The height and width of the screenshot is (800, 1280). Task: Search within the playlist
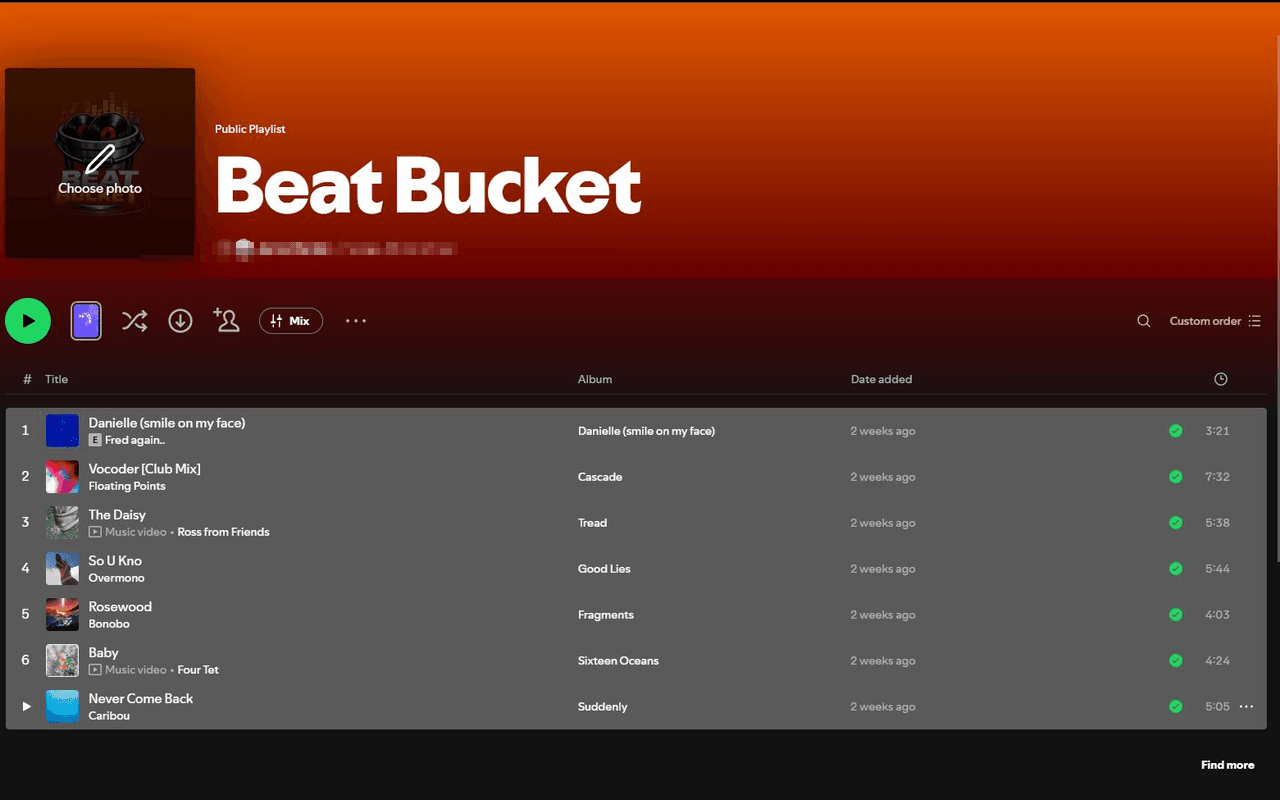coord(1144,321)
